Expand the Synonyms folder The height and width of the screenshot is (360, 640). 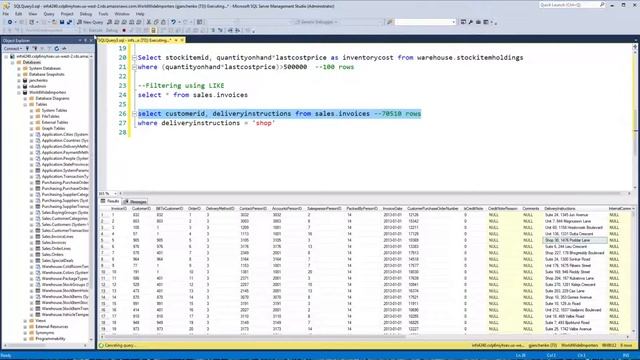tap(25, 333)
